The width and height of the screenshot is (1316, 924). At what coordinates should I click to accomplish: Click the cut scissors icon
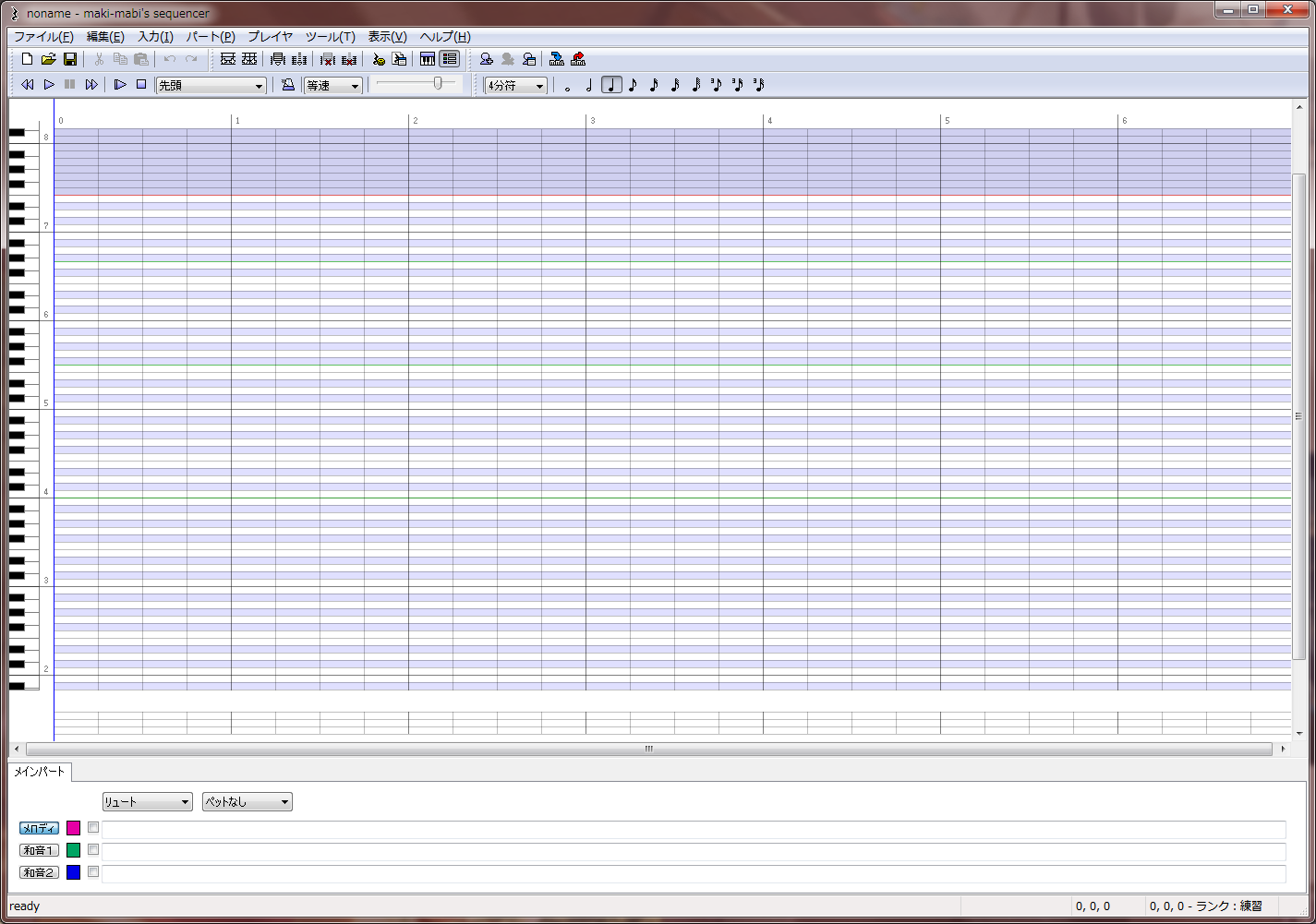click(x=99, y=59)
